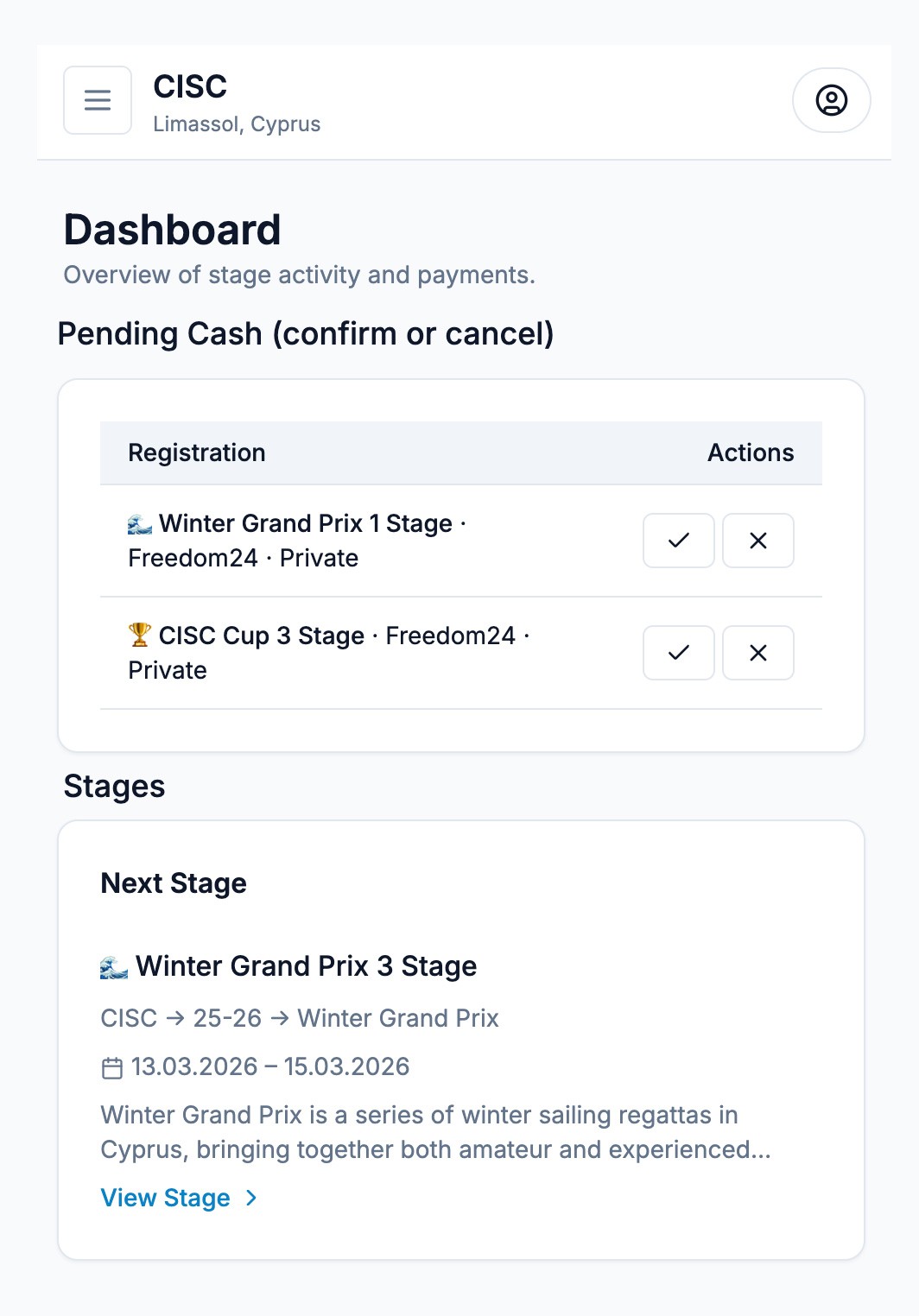This screenshot has width=919, height=1316.
Task: Click the Winter Grand Prix breadcrumb link
Action: pyautogui.click(x=397, y=1019)
